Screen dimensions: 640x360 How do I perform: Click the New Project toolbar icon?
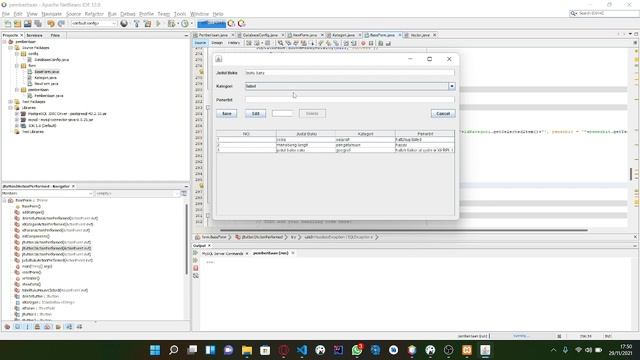point(18,24)
